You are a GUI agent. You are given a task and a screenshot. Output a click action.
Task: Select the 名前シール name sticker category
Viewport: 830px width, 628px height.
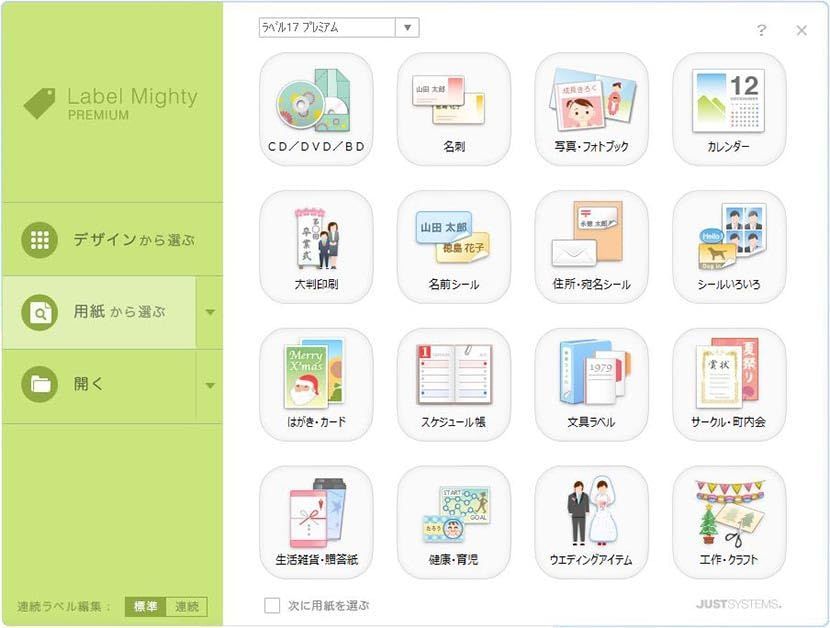454,247
